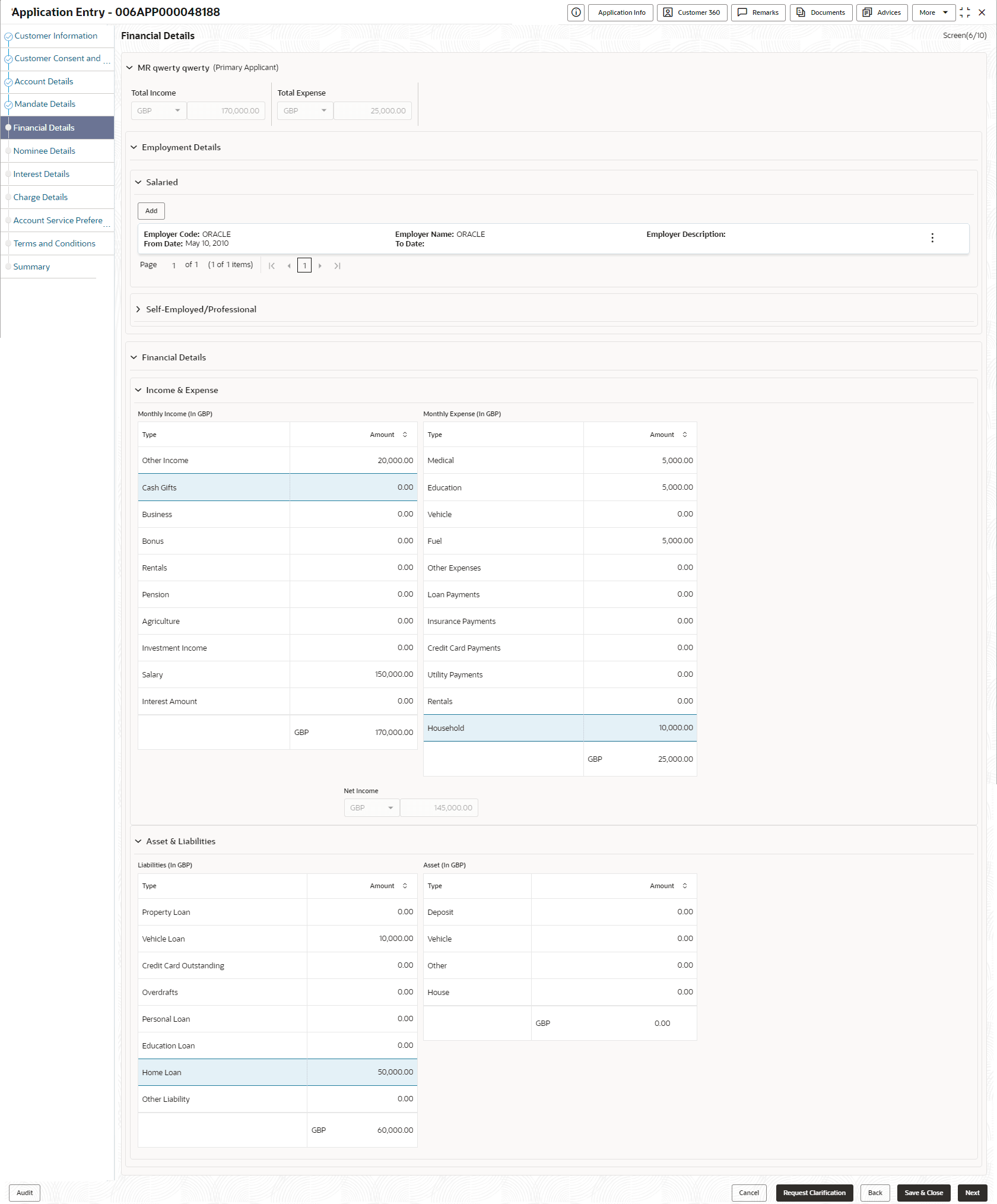
Task: Close the Application Entry window
Action: pos(982,12)
